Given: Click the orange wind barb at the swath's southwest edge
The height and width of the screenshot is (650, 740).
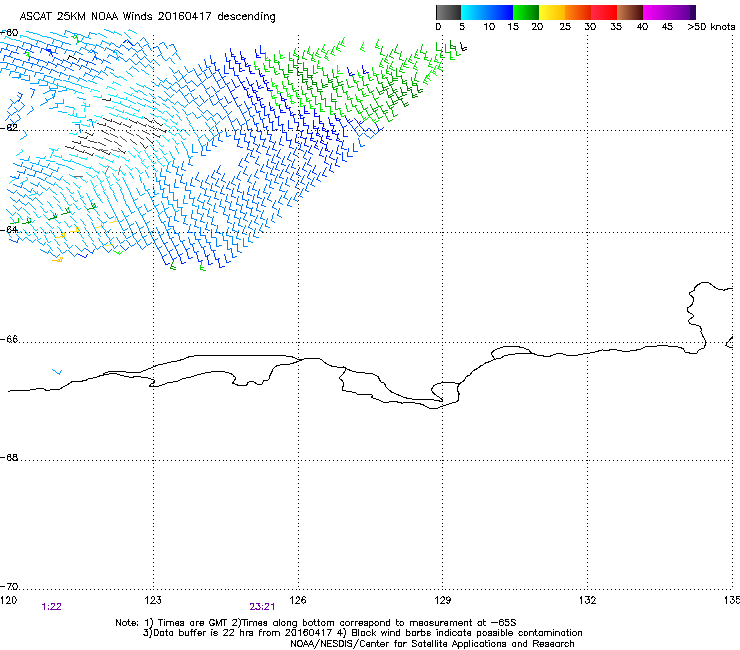Looking at the screenshot, I should tap(57, 259).
